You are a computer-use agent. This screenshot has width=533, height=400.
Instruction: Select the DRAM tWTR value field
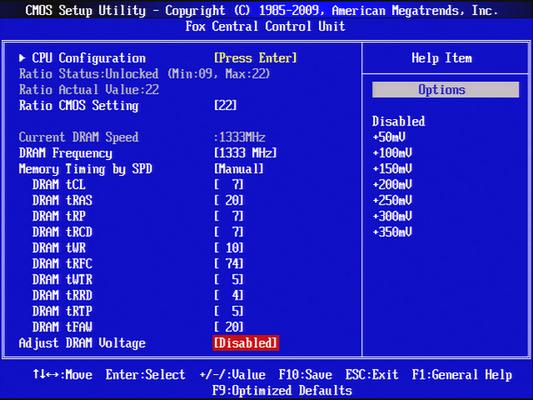click(x=229, y=279)
